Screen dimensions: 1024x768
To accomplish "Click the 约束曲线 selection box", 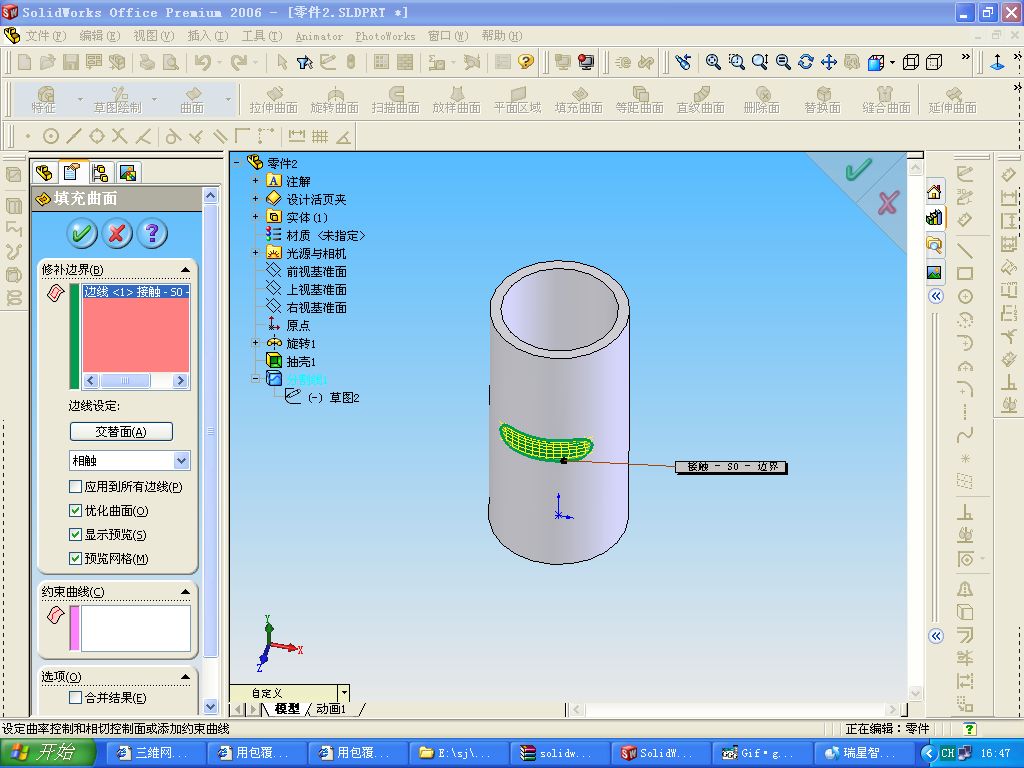I will click(x=136, y=628).
